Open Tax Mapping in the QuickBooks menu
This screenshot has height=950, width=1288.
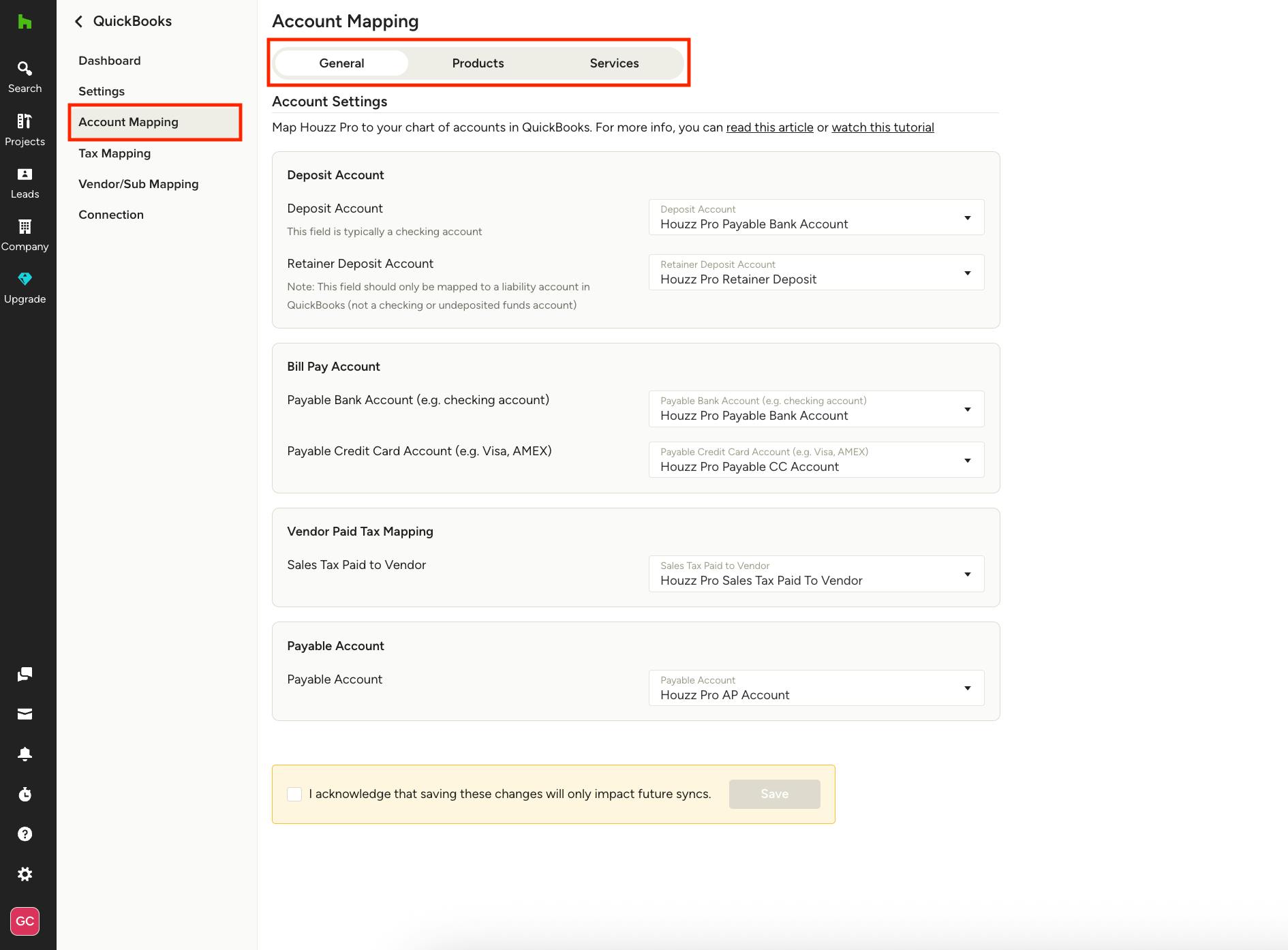tap(114, 153)
